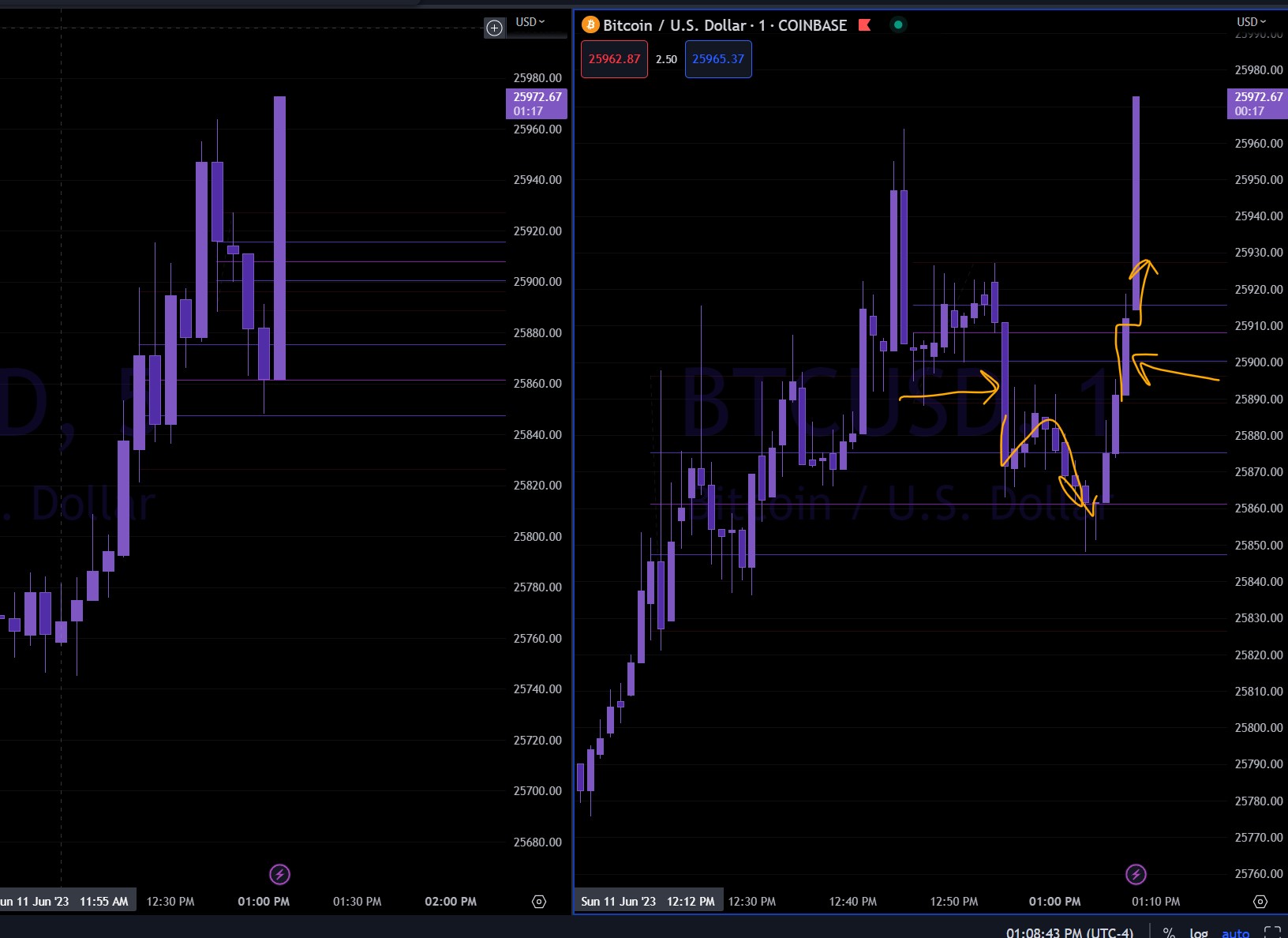Click the 01:00 PM label on right time axis
Screen dimensions: 1288x938
click(1054, 902)
